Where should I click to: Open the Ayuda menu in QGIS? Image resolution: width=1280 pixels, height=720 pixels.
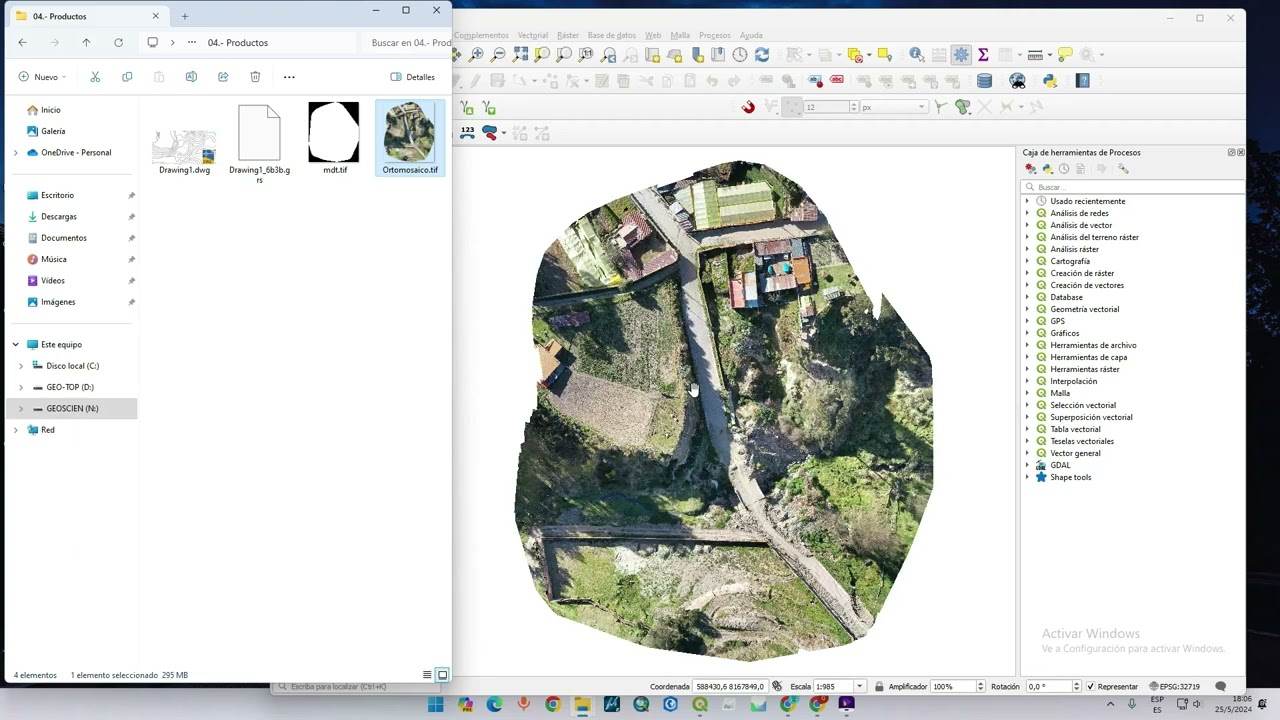pos(751,35)
